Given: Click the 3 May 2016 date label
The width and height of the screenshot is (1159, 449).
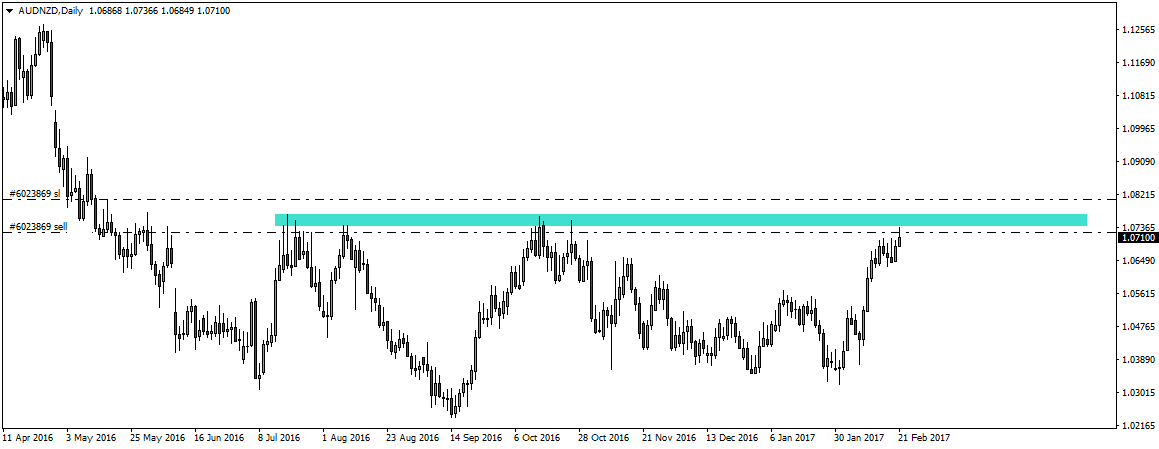Looking at the screenshot, I should pyautogui.click(x=91, y=438).
